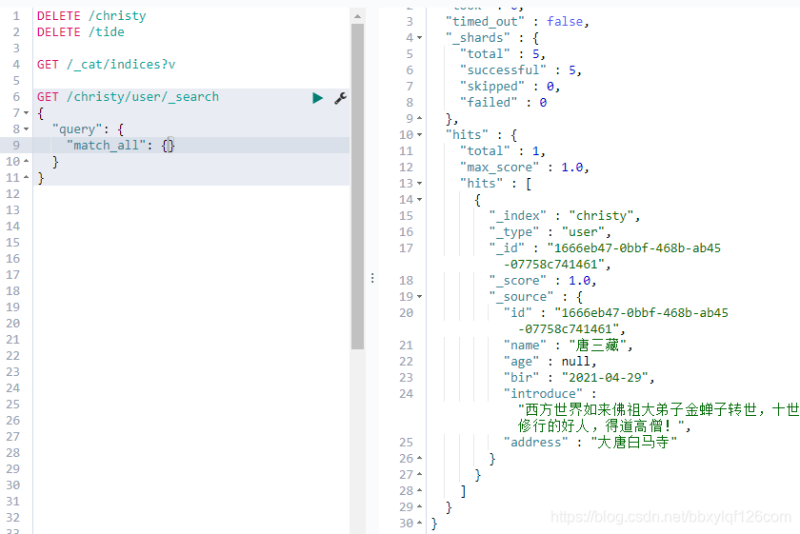Viewport: 800px width, 534px height.
Task: Click the "age" : null response line
Action: [x=550, y=362]
